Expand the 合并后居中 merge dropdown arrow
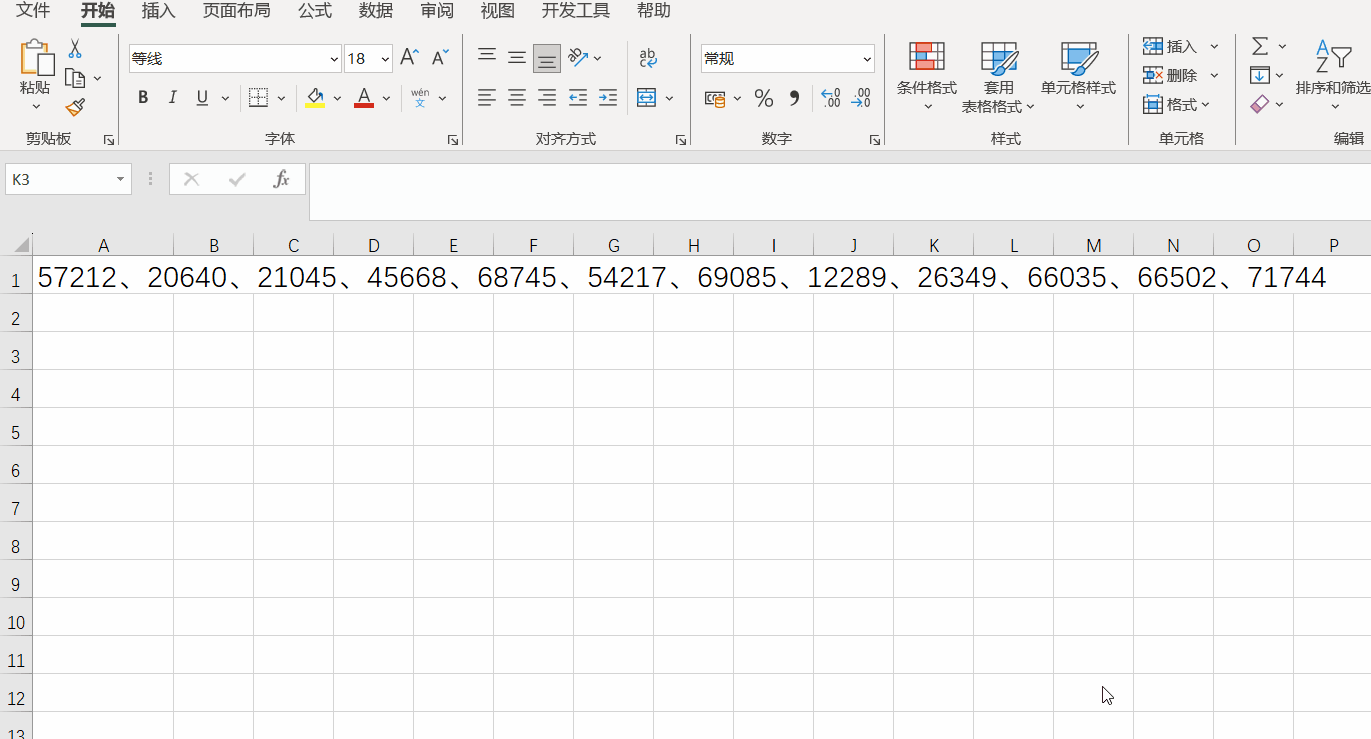1371x739 pixels. coord(668,98)
